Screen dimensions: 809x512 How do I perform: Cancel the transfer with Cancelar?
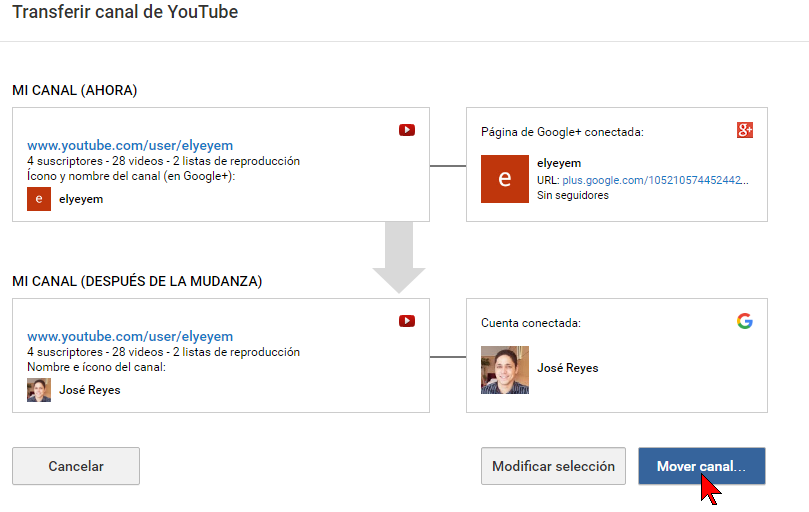click(76, 466)
